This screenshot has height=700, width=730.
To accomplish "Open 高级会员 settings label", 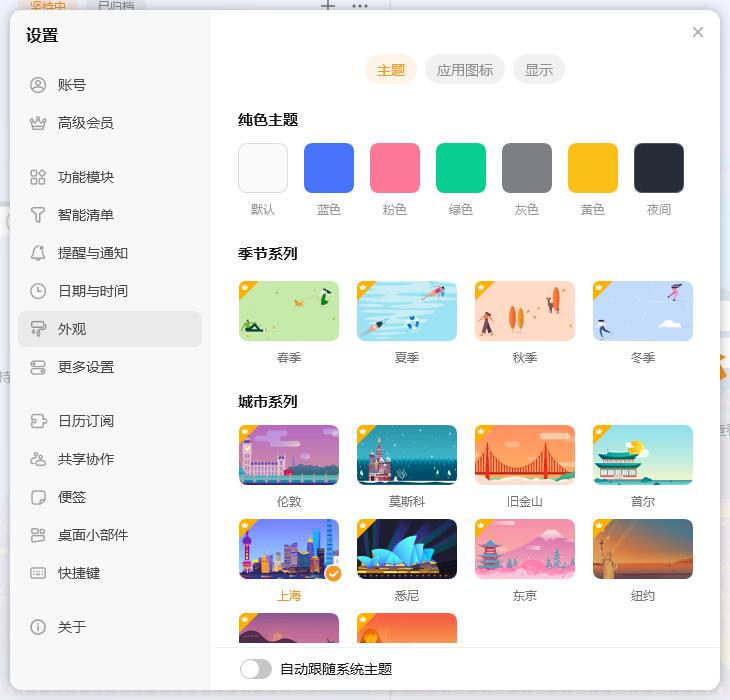I will [x=86, y=123].
